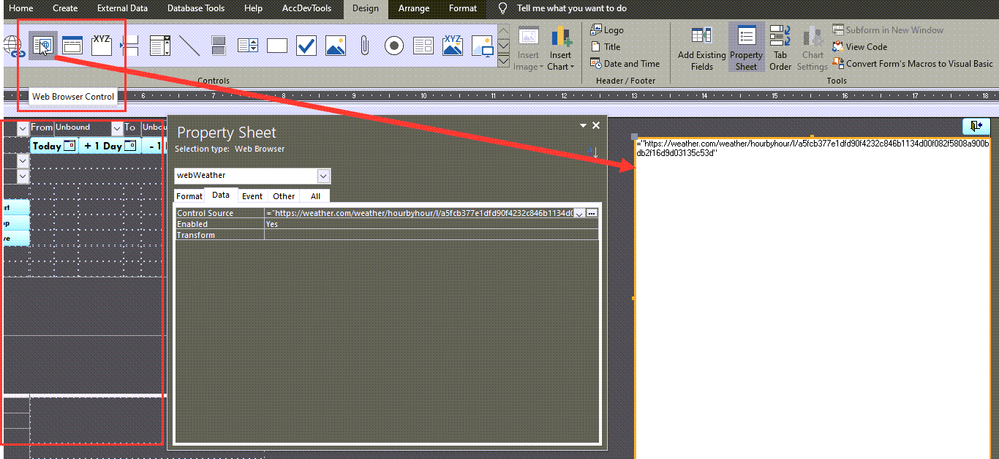The height and width of the screenshot is (459, 999).
Task: Switch to Other tab in Property Sheet
Action: pyautogui.click(x=284, y=196)
